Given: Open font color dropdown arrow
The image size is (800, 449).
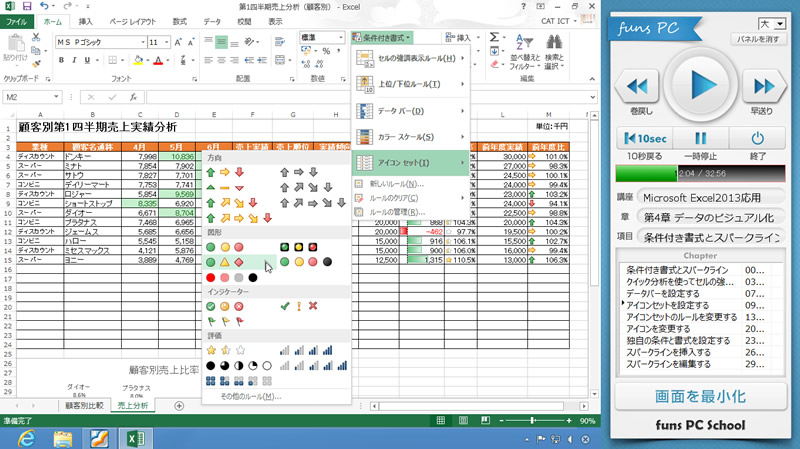Looking at the screenshot, I should click(x=167, y=60).
